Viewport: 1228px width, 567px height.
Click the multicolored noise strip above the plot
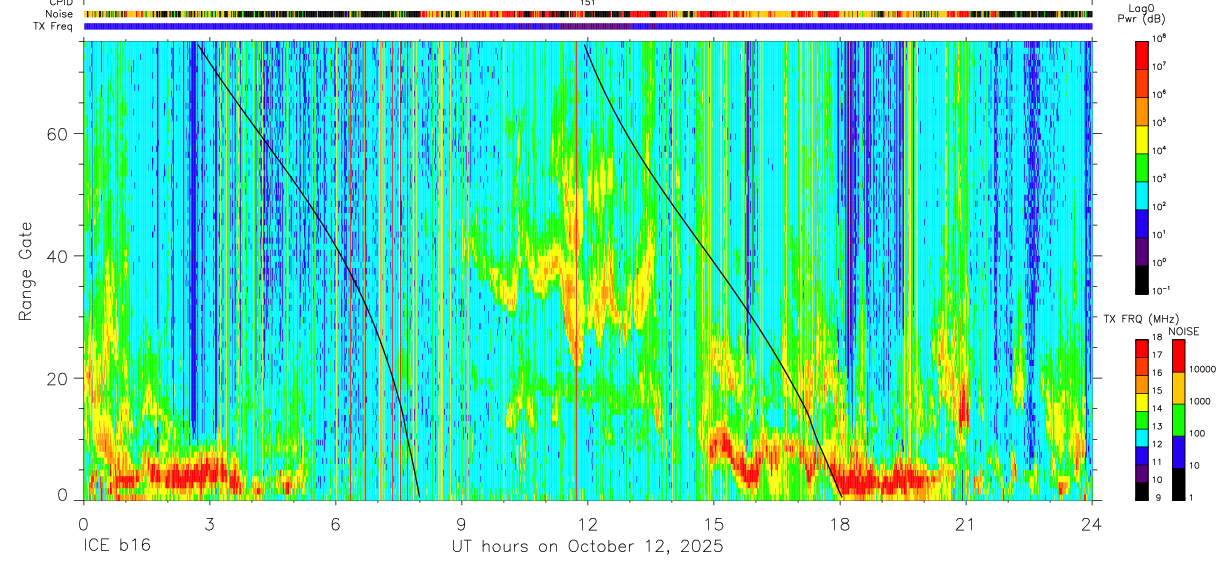point(588,14)
